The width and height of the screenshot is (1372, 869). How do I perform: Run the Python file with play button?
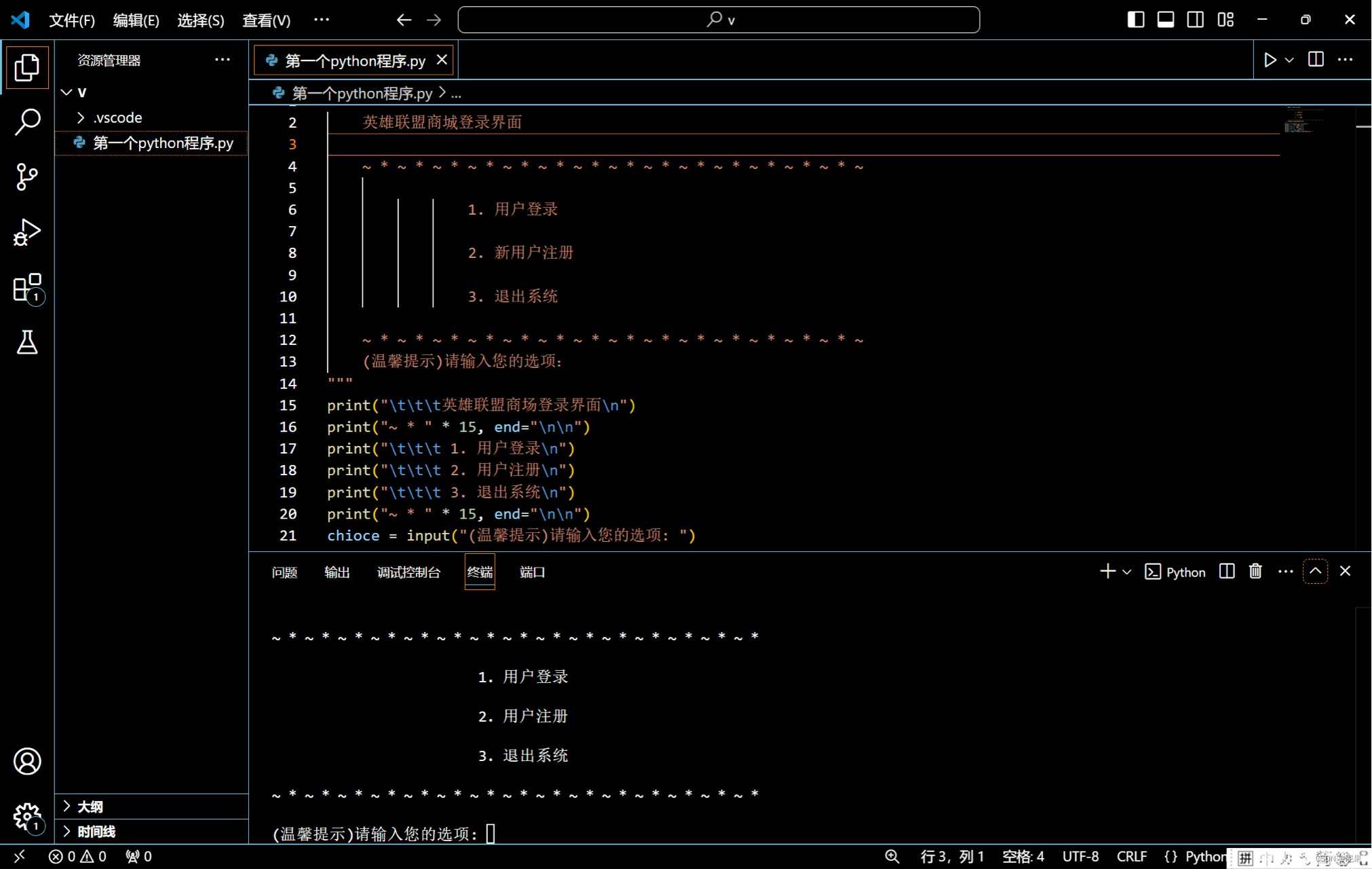pyautogui.click(x=1270, y=60)
